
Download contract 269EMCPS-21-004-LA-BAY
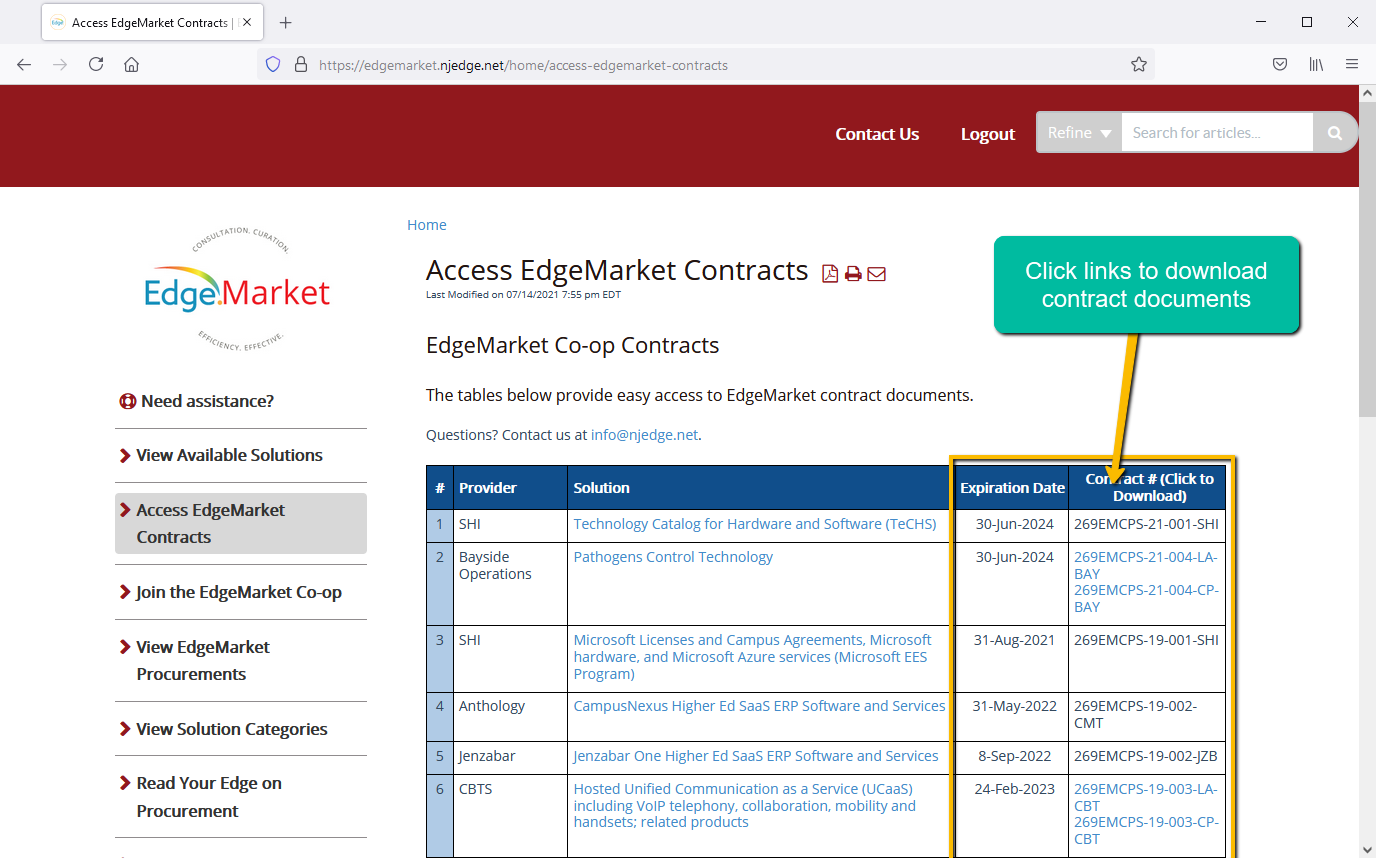tap(1146, 565)
